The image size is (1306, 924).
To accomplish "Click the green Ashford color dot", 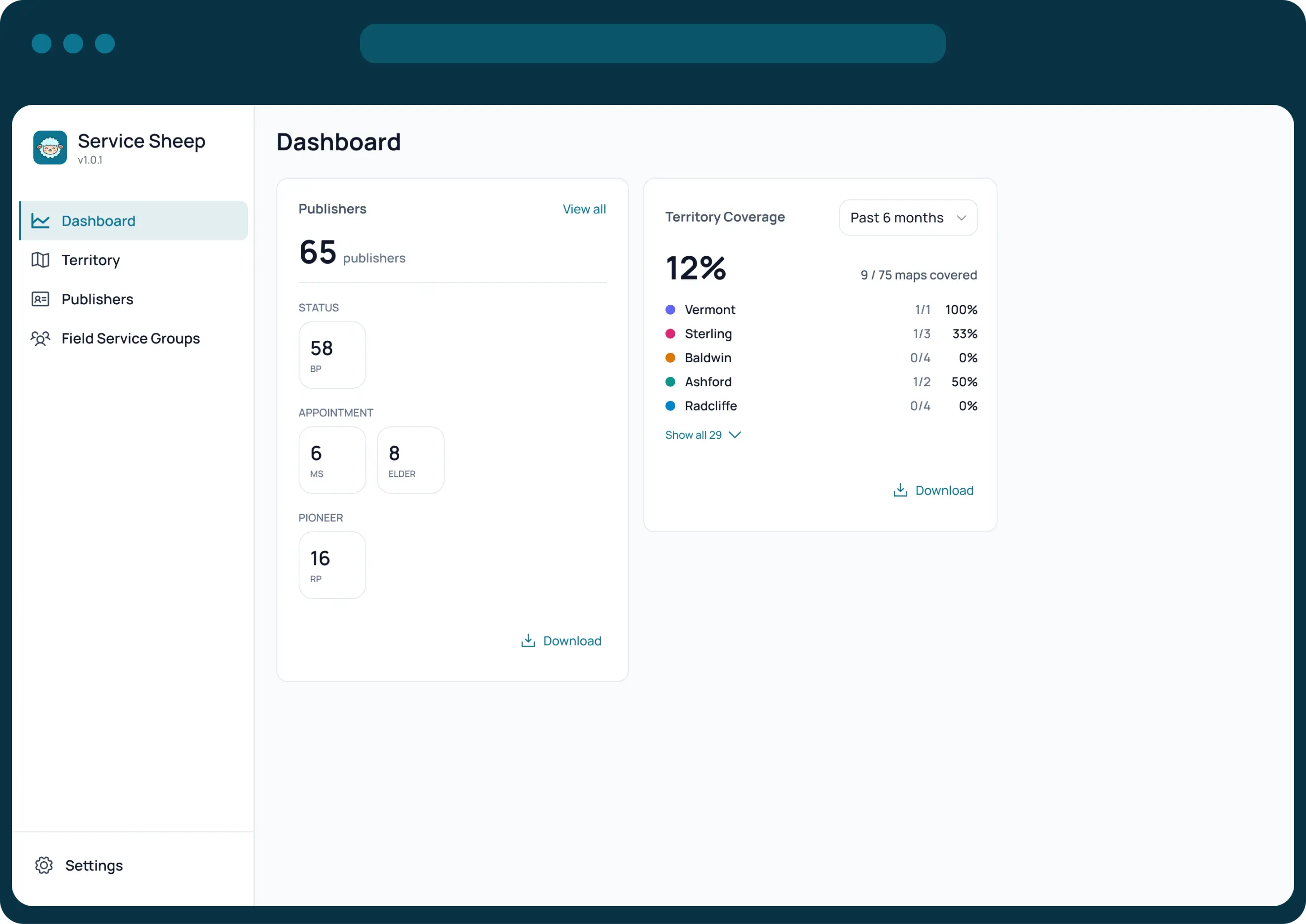I will click(670, 382).
